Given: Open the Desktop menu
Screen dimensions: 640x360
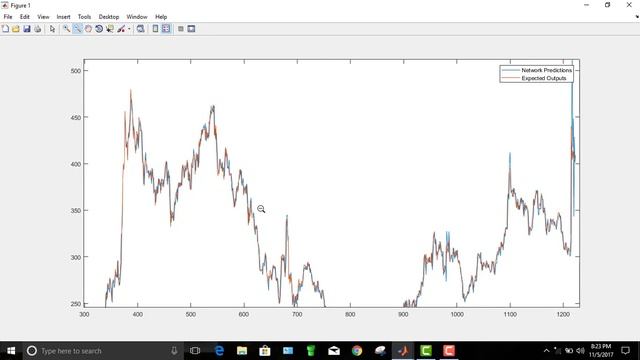Looking at the screenshot, I should 109,17.
